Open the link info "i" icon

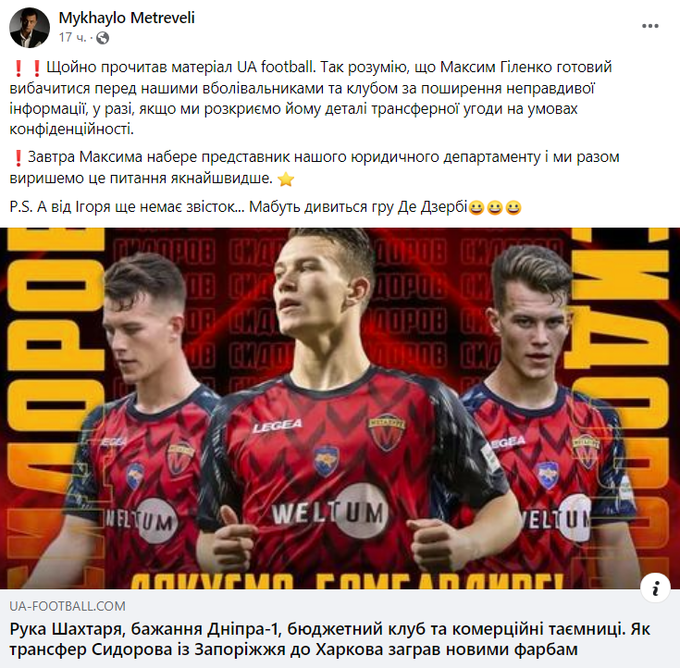point(655,588)
